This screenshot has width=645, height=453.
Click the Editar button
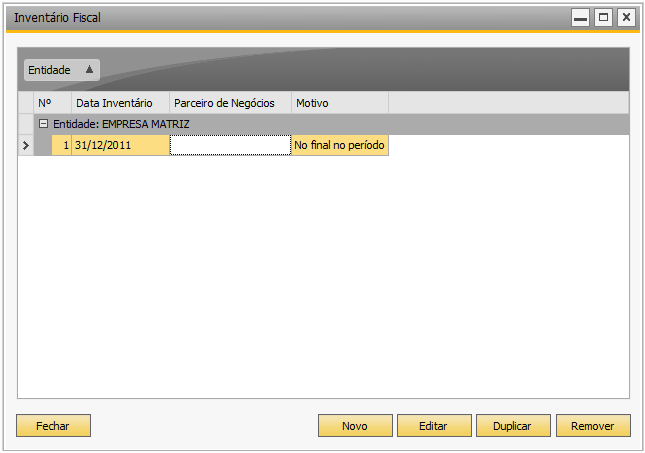pyautogui.click(x=434, y=425)
